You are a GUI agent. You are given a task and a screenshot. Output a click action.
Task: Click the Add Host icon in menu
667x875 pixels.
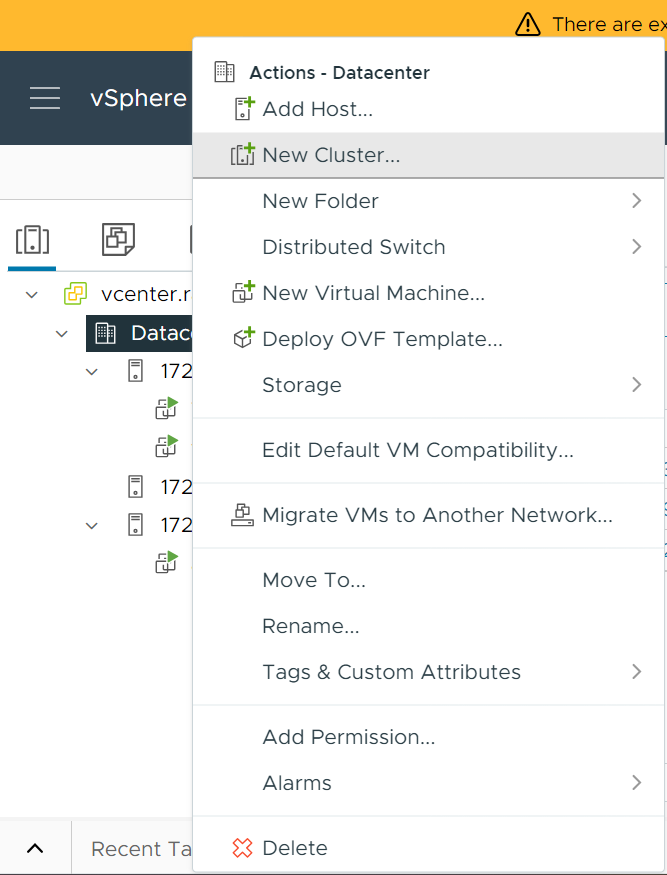244,109
